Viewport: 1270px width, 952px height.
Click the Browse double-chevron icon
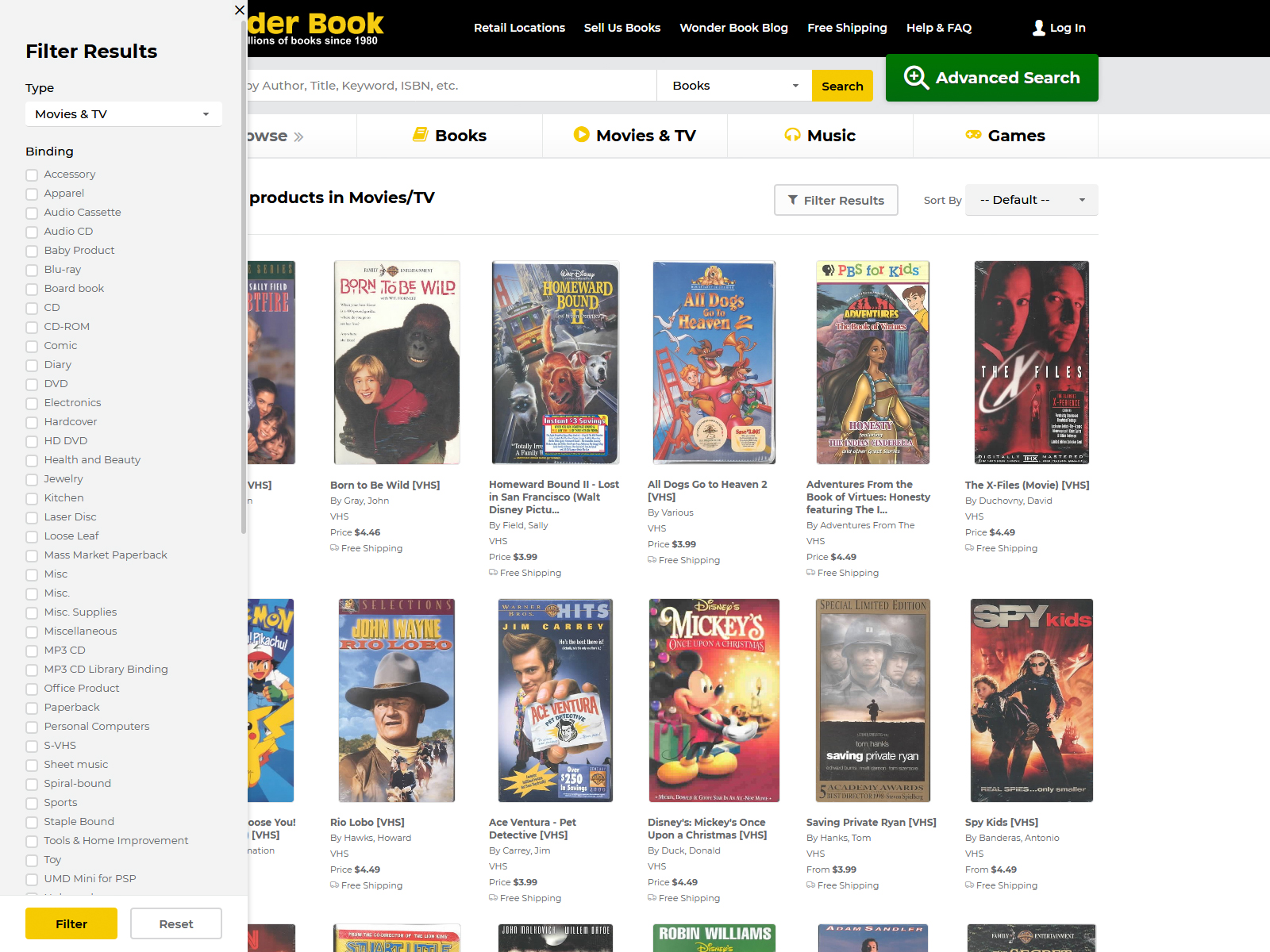[298, 136]
